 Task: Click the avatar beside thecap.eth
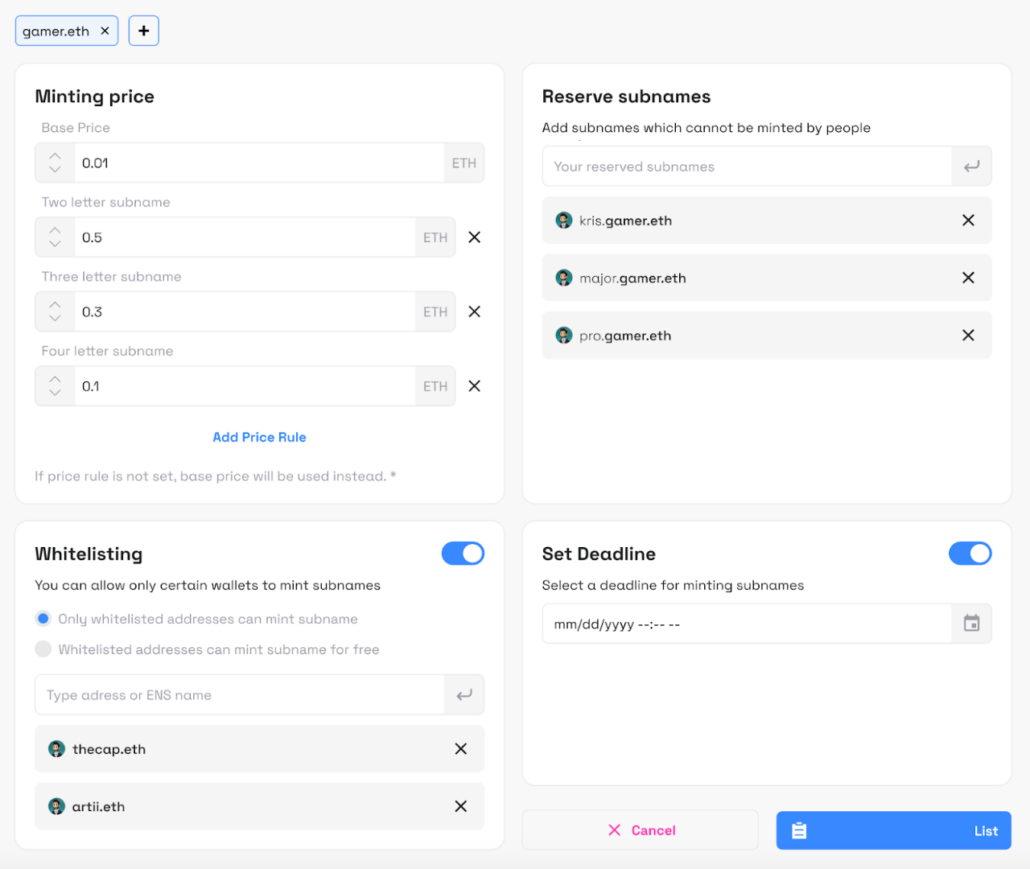coord(56,748)
